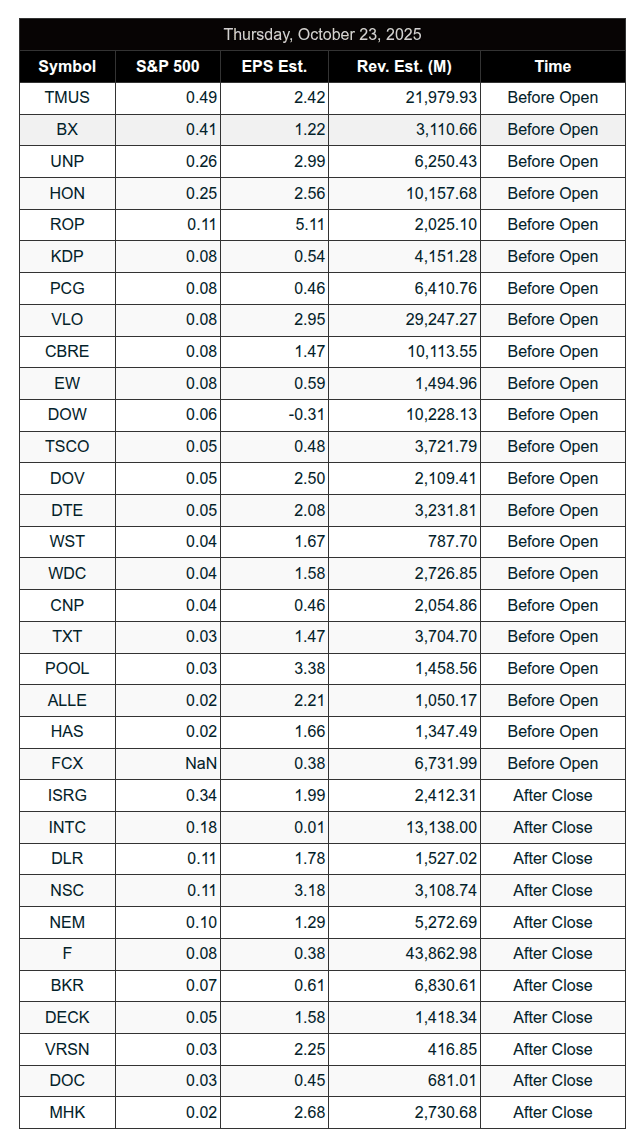Click DOW's EPS estimate of -0.31

(x=307, y=414)
